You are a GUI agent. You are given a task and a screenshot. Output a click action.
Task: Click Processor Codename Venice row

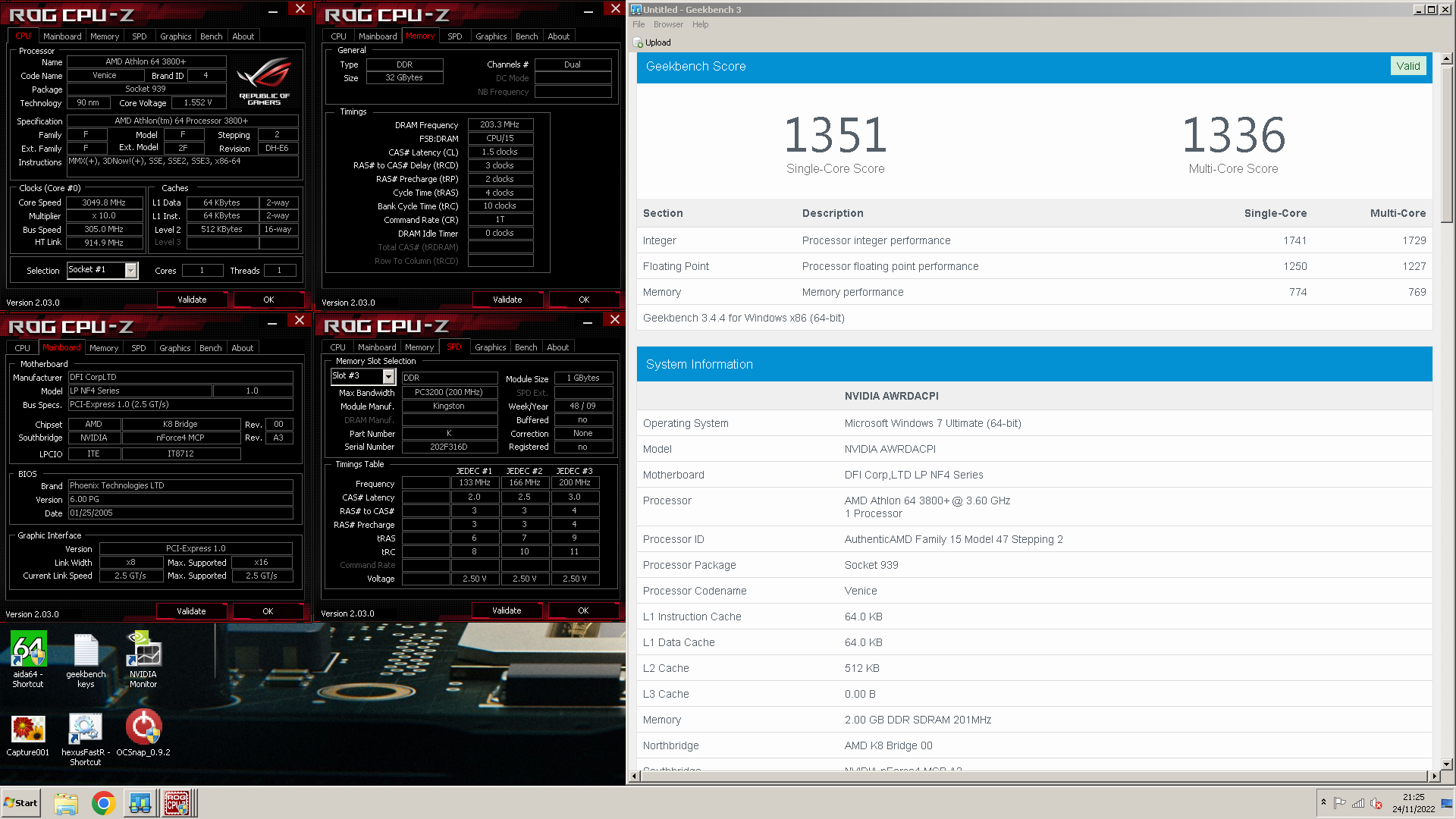pyautogui.click(x=1034, y=591)
